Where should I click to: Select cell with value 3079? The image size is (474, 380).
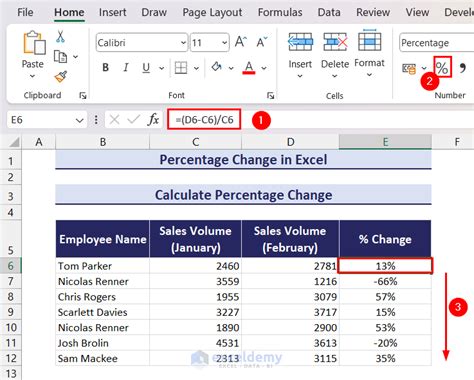290,297
